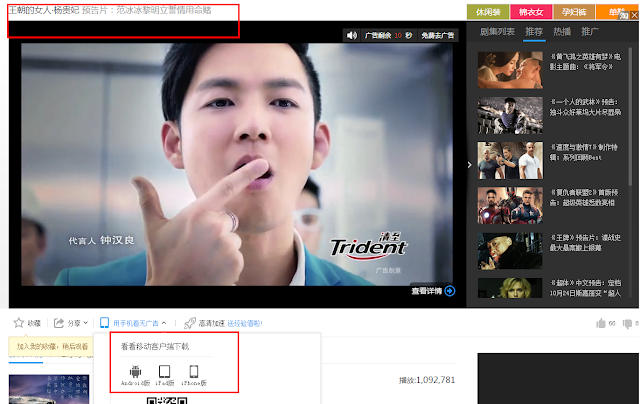Download the iPhone版 client icon
Screen dimensions: 640x404
[x=194, y=371]
